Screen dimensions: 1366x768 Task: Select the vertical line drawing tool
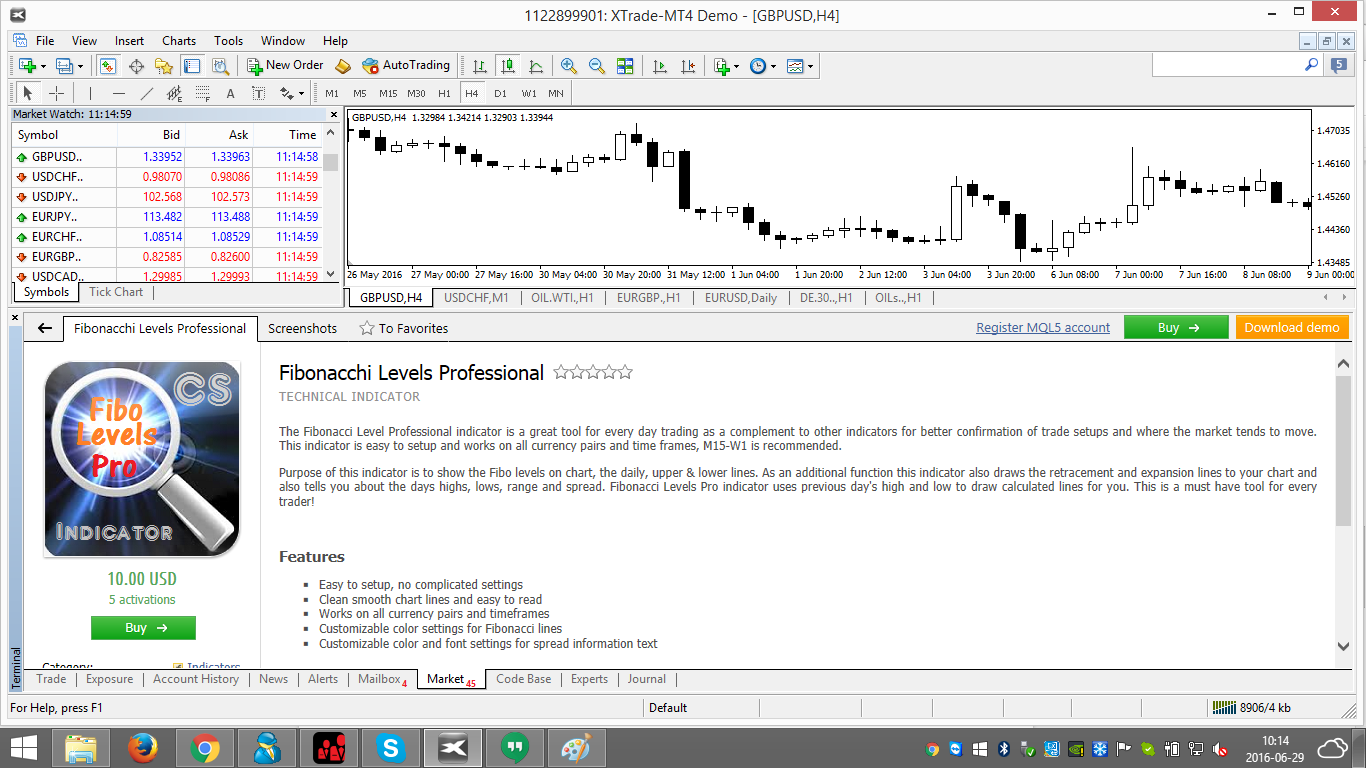click(x=91, y=93)
